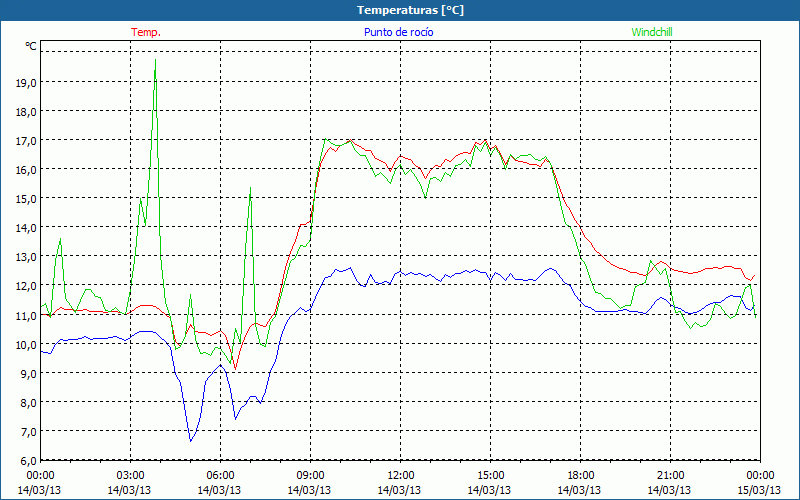Screen dimensions: 800x500
Task: Click the 21:00 time axis label
Action: click(x=670, y=476)
